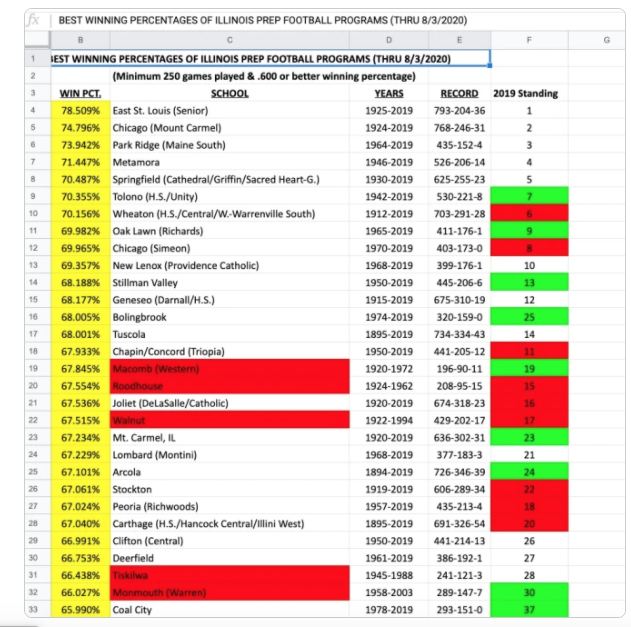Screen dimensions: 631x627
Task: Select Oak Lawn (Richards) cell
Action: click(x=229, y=231)
